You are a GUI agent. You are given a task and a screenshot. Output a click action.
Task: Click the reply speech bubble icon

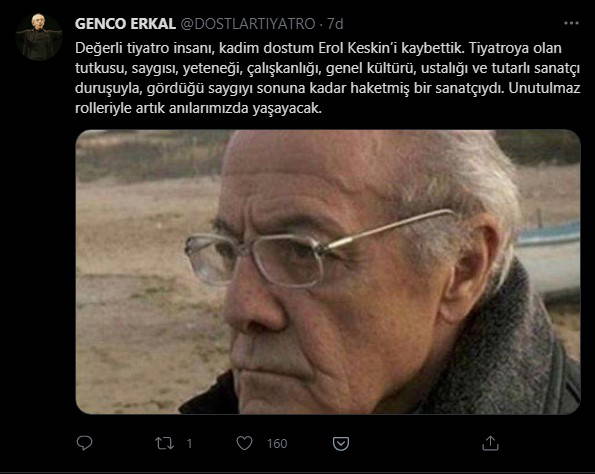[84, 443]
